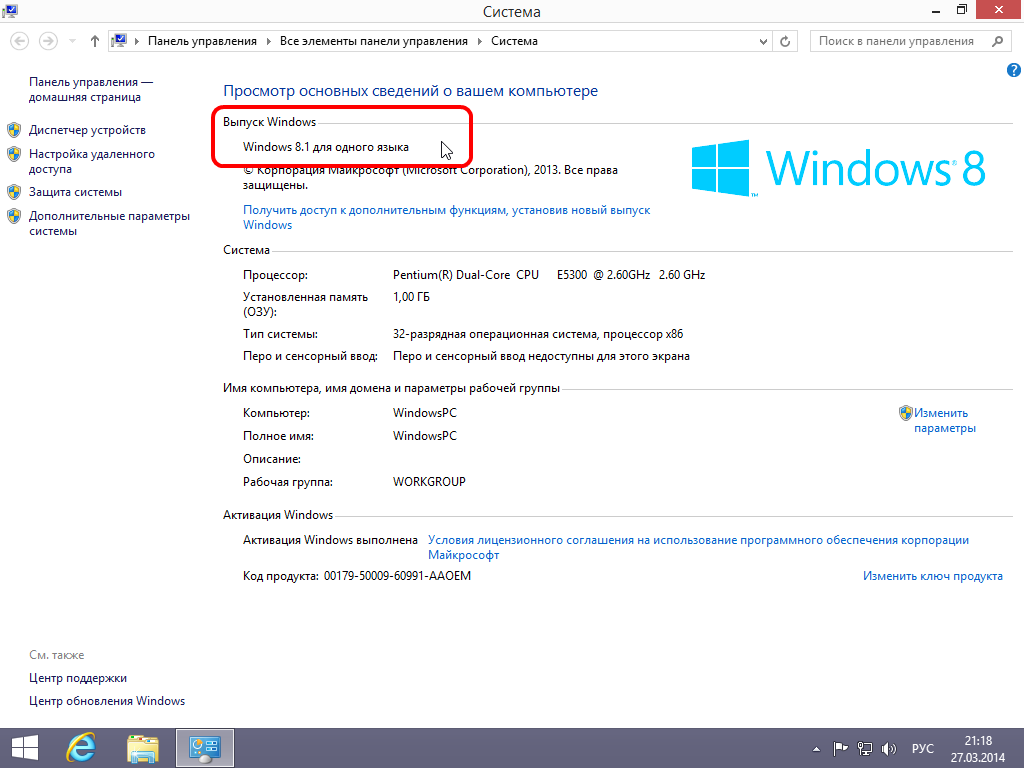Click Изменить ключ продукта link
Viewport: 1024px width, 768px height.
tap(933, 576)
